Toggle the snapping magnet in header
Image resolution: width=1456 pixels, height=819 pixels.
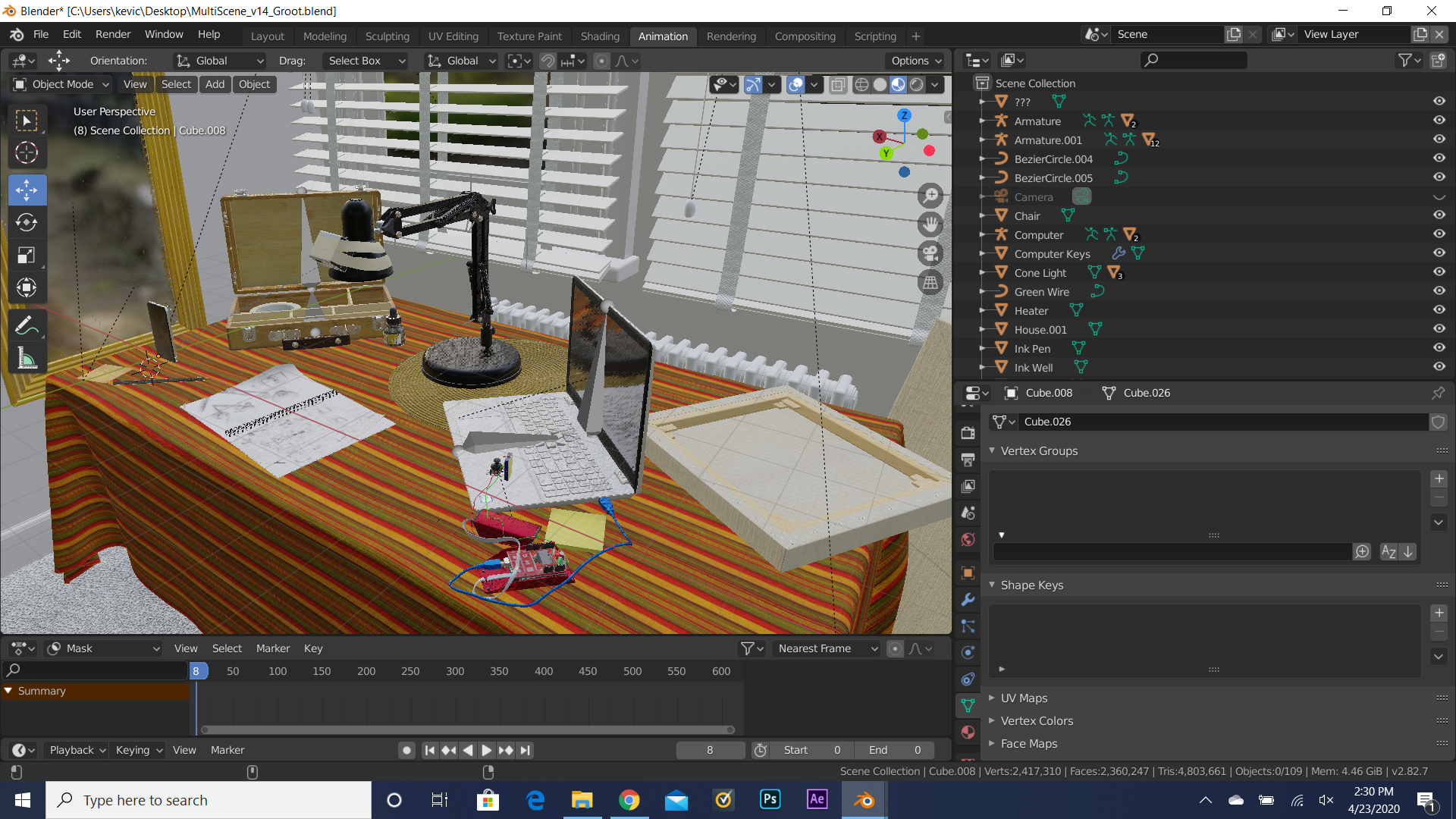pos(548,61)
